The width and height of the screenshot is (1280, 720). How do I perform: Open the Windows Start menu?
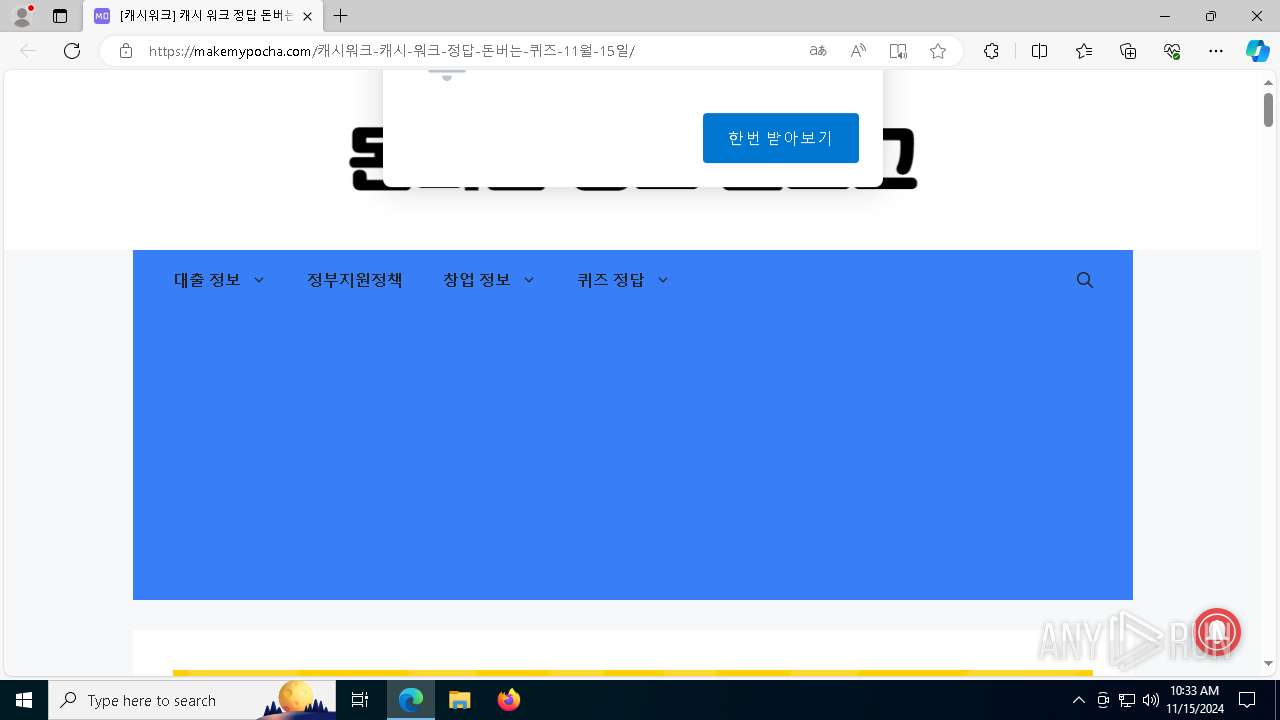coord(24,700)
